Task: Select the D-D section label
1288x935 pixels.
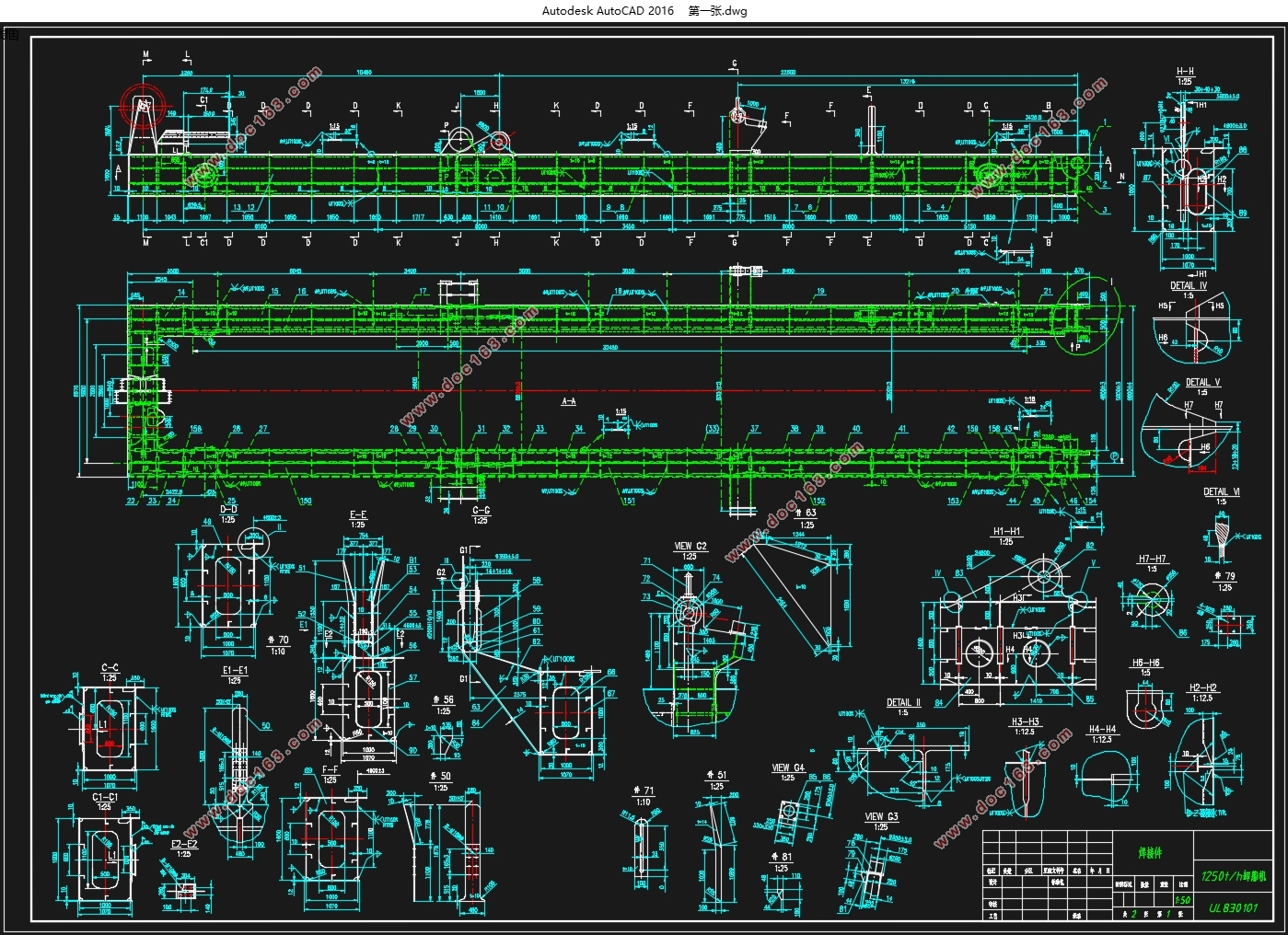Action: point(228,509)
